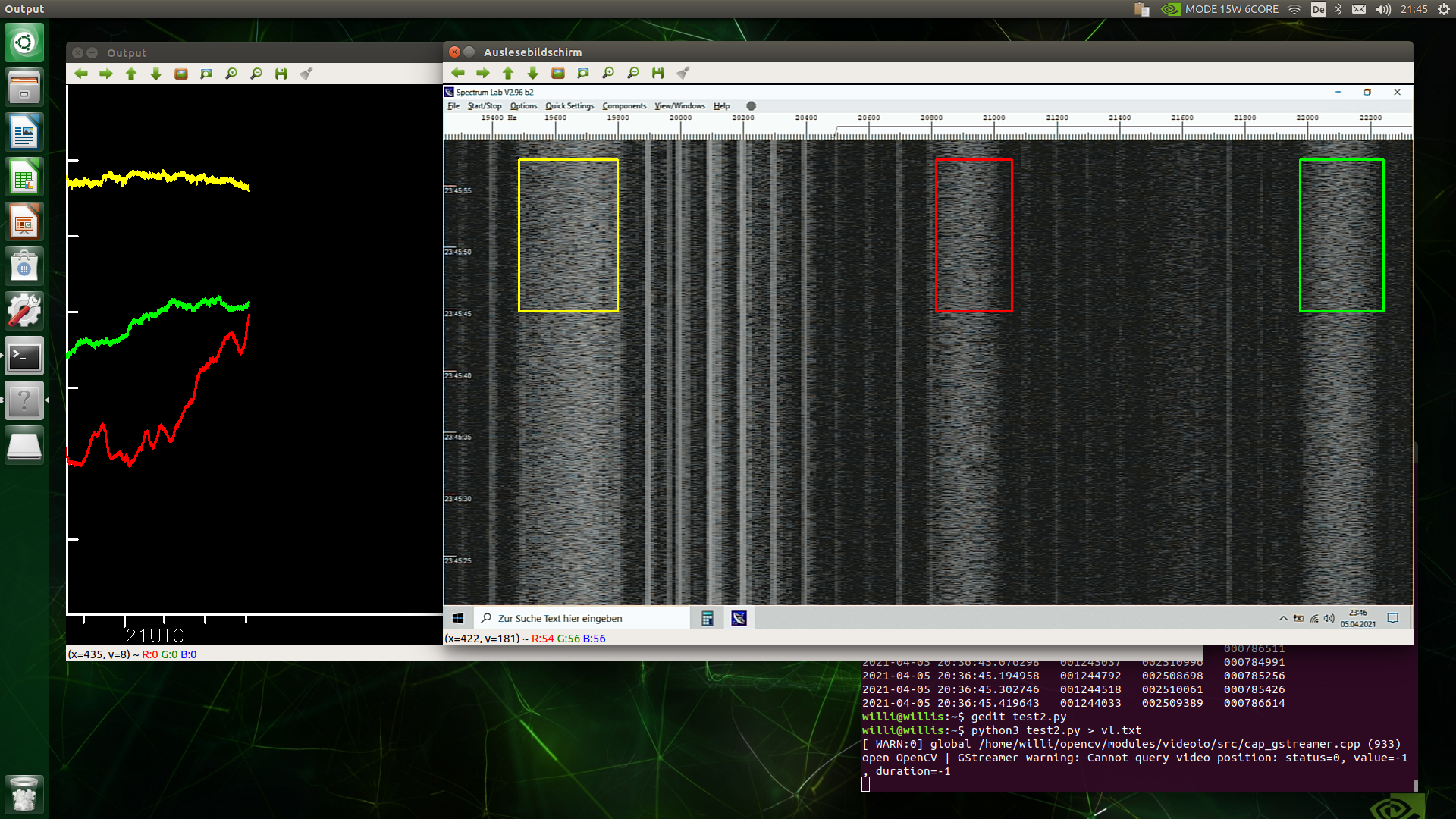Open Files manager from the dock

[24, 87]
